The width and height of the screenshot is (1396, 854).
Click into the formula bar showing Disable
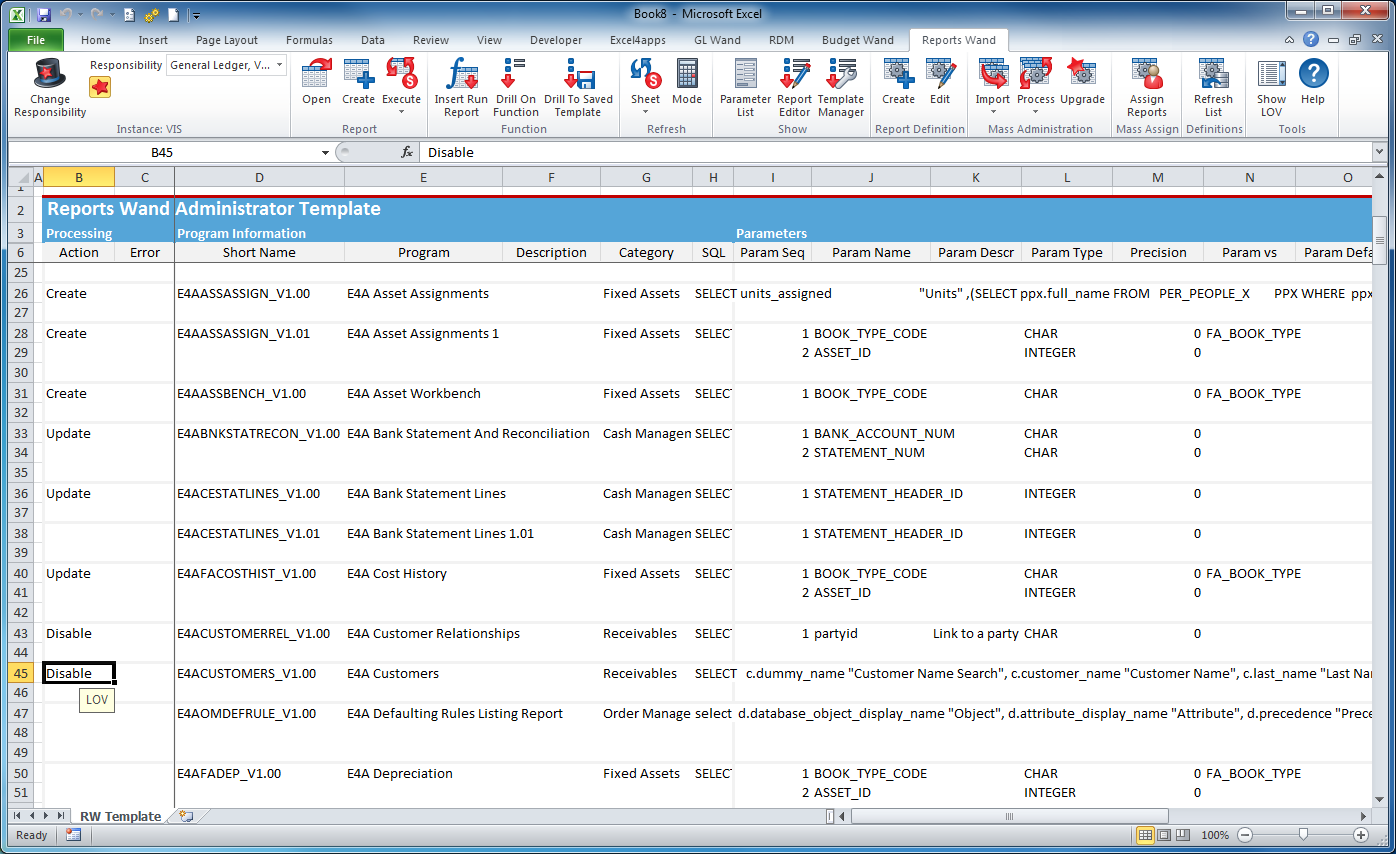pyautogui.click(x=894, y=152)
